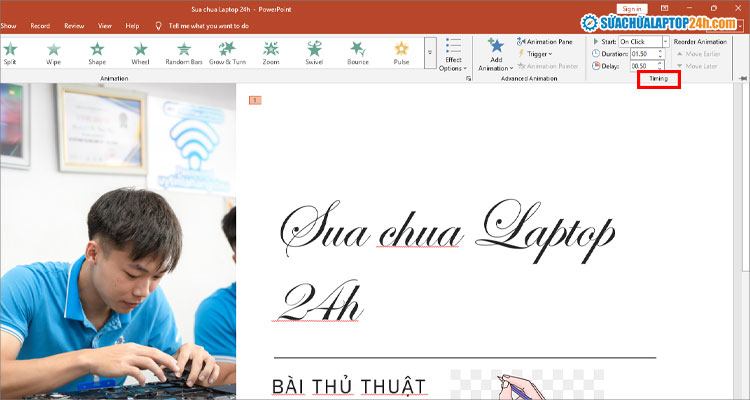The height and width of the screenshot is (400, 750).
Task: Expand the animation gallery More arrow
Action: pyautogui.click(x=430, y=53)
